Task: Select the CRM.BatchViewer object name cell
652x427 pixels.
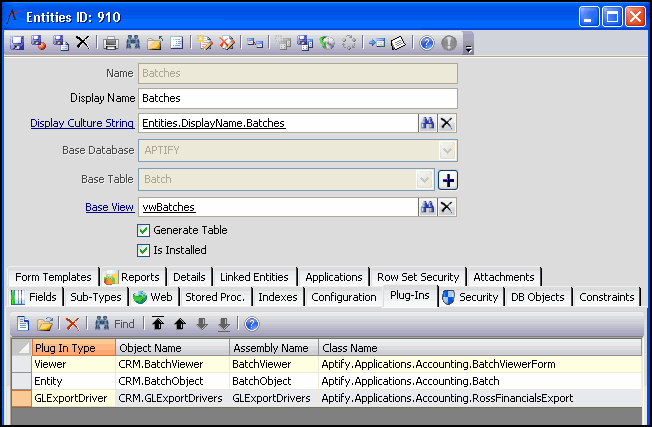Action: pyautogui.click(x=172, y=364)
